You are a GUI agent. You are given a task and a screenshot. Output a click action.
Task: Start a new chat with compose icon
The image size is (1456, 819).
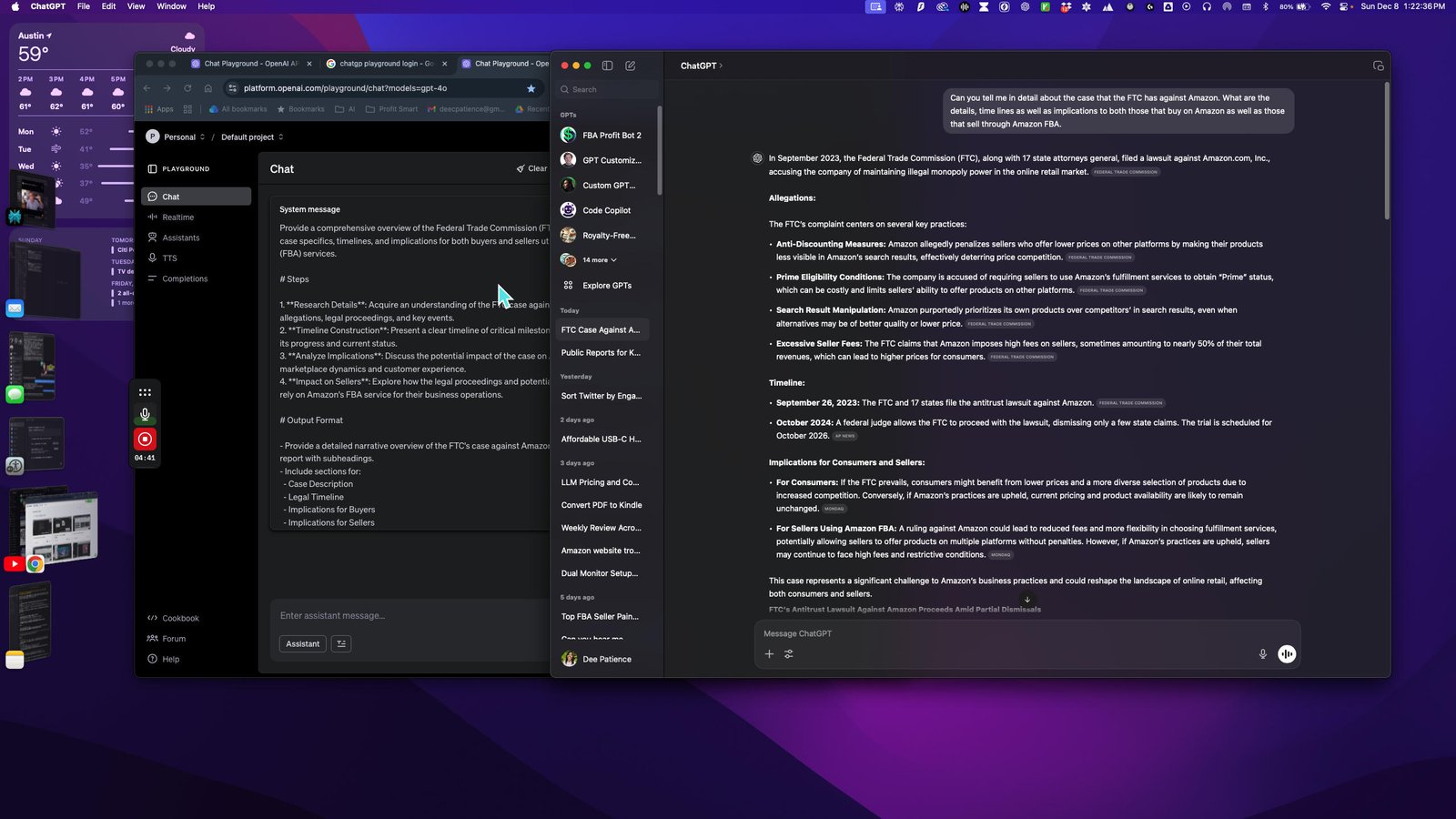631,66
